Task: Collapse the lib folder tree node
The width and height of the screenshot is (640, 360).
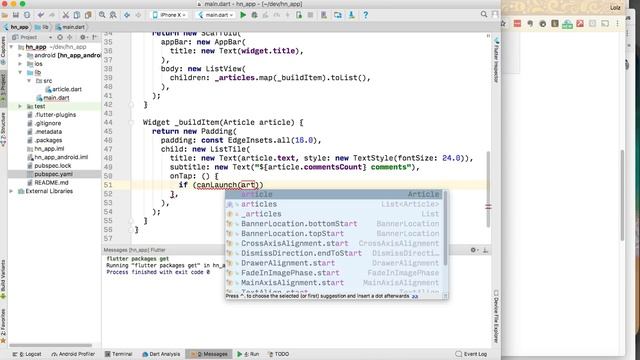Action: pyautogui.click(x=20, y=72)
